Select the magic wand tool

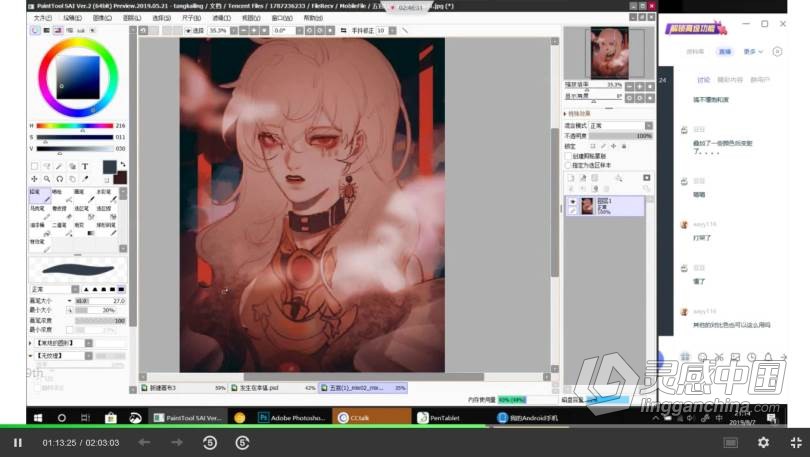[x=59, y=166]
